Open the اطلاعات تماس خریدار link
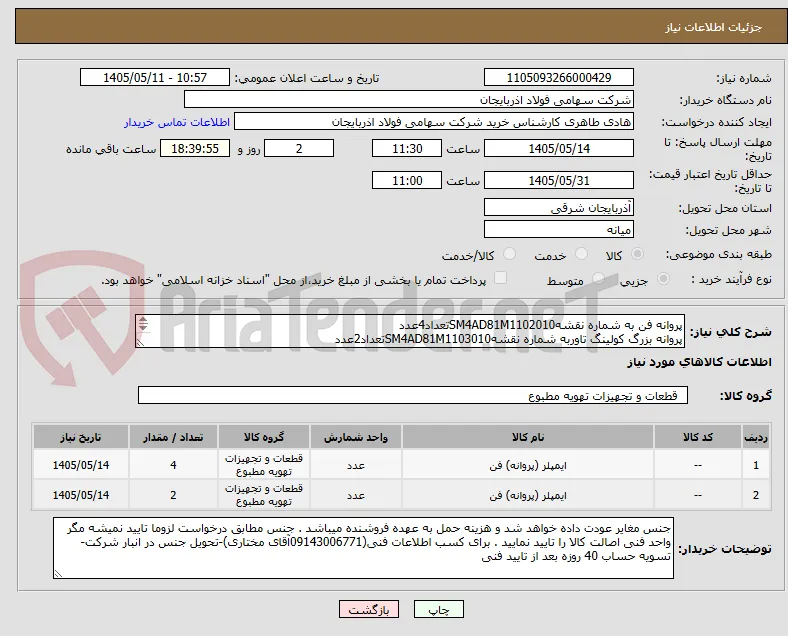 [x=177, y=122]
